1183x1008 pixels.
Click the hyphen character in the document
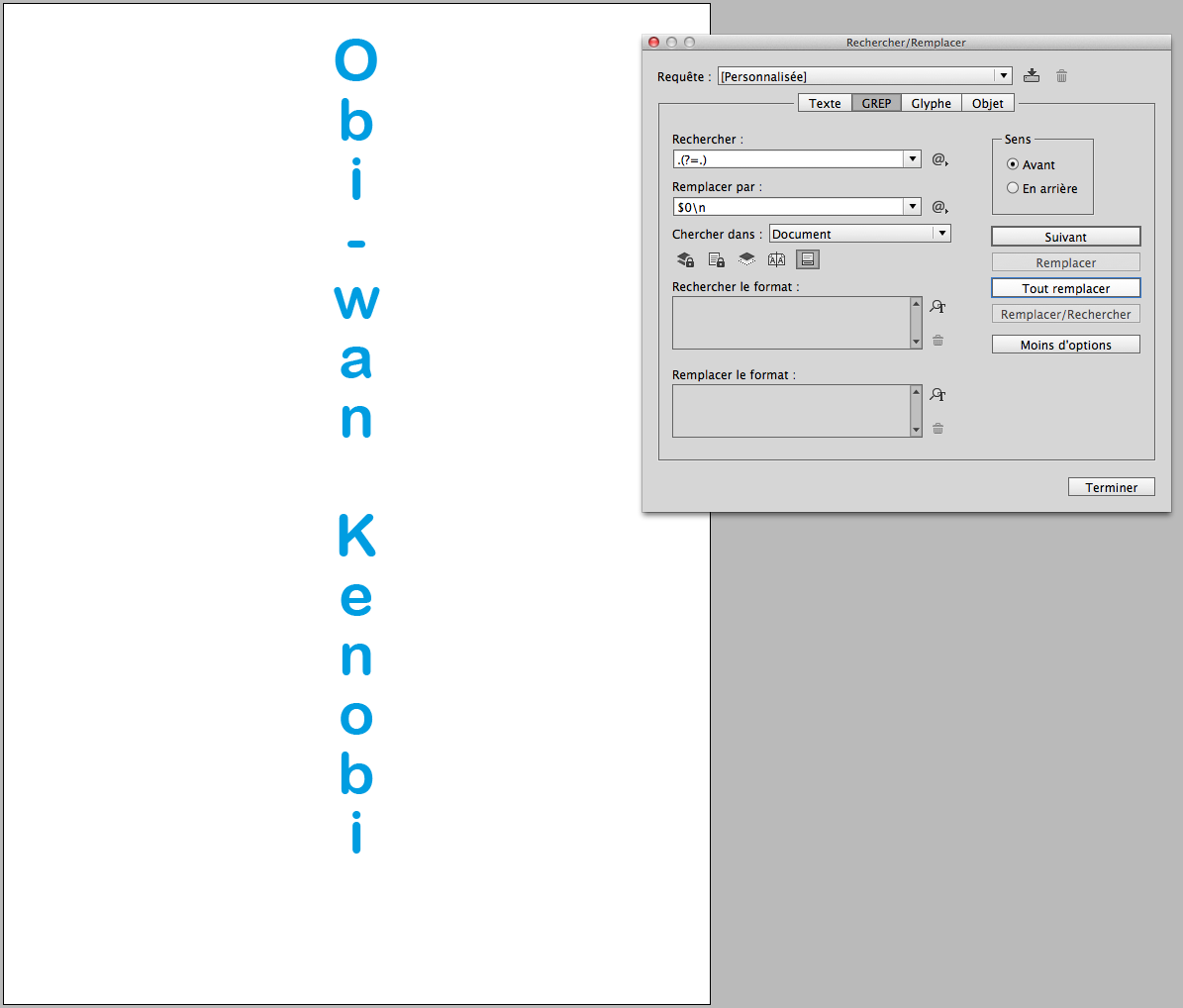click(x=356, y=244)
